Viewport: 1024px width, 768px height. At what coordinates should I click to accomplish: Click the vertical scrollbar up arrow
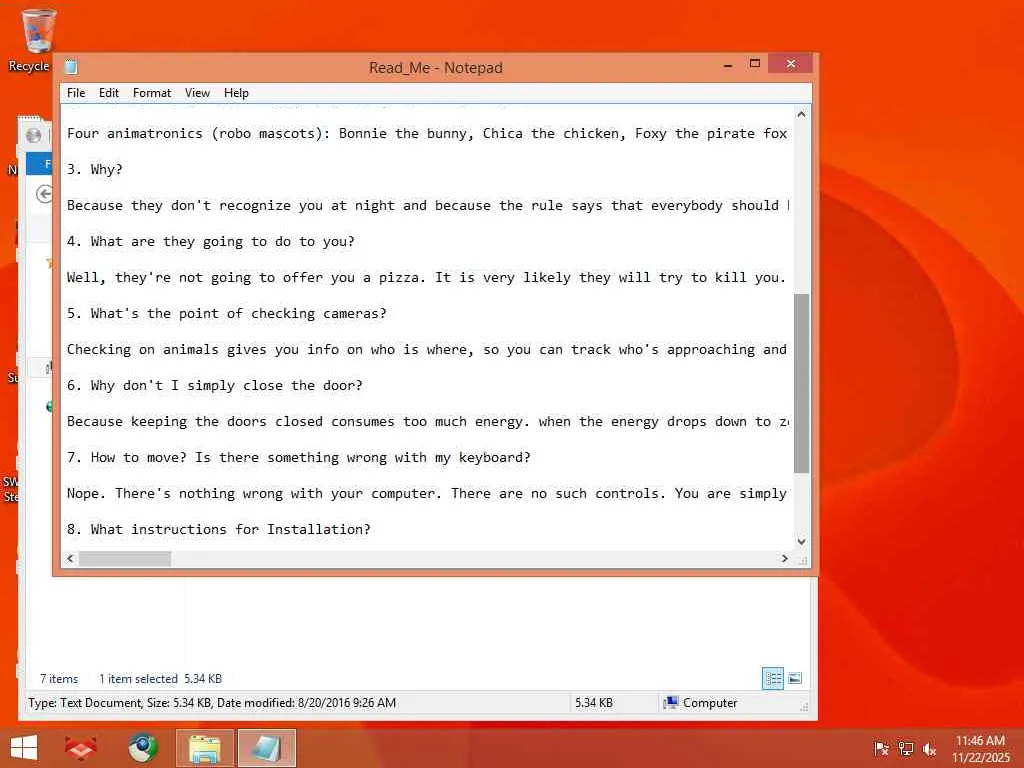click(801, 114)
